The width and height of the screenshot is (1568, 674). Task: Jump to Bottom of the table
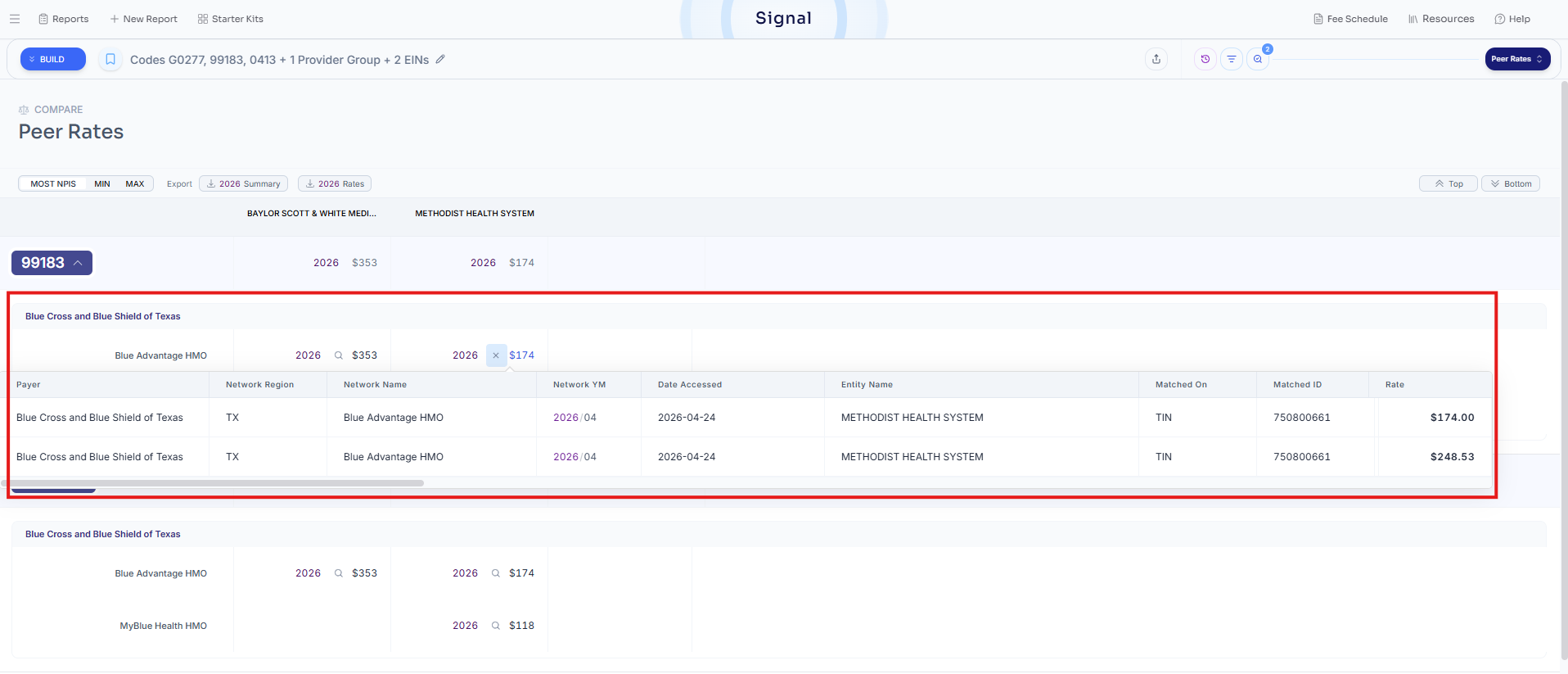[x=1511, y=184]
